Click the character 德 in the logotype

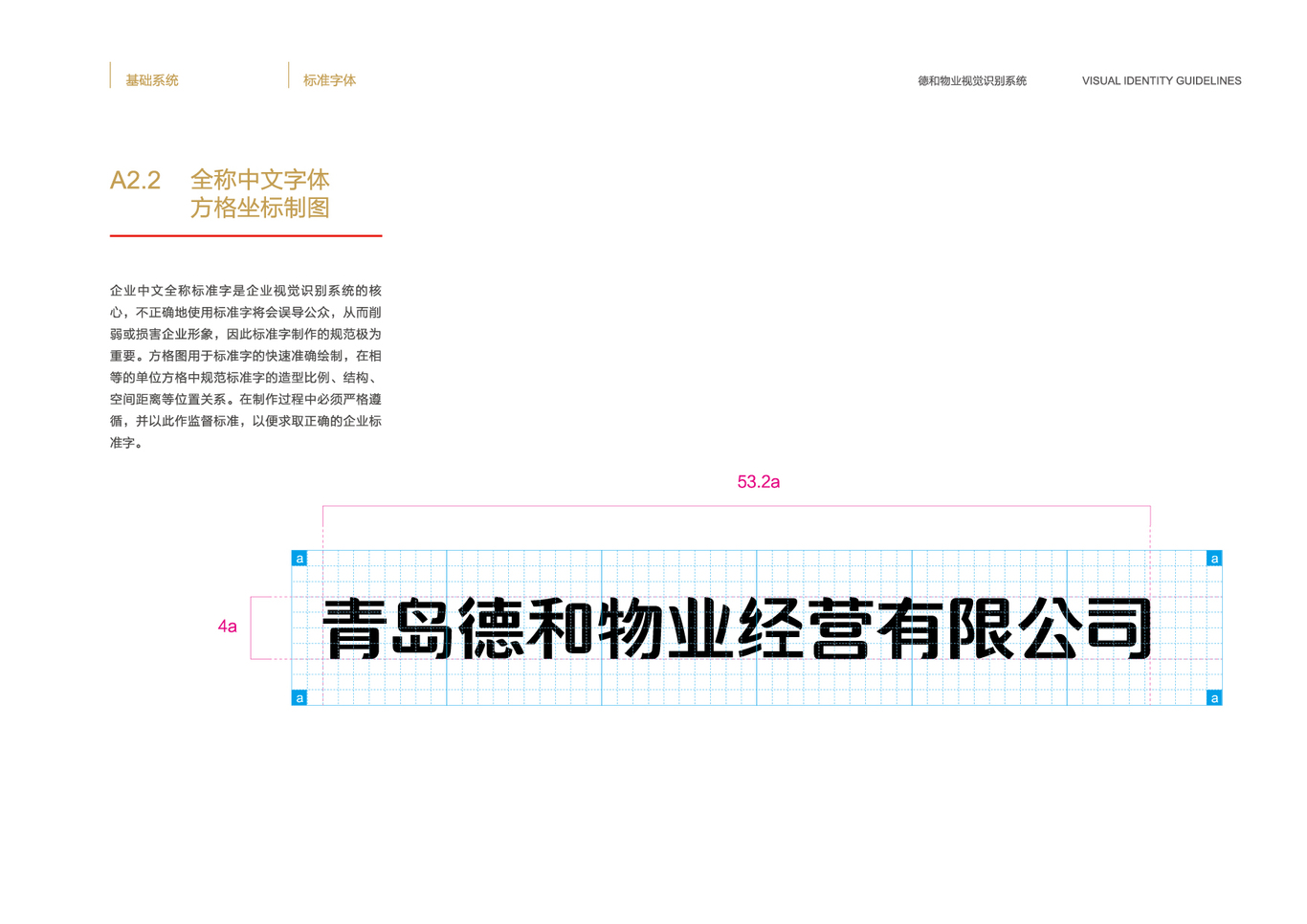[x=493, y=628]
